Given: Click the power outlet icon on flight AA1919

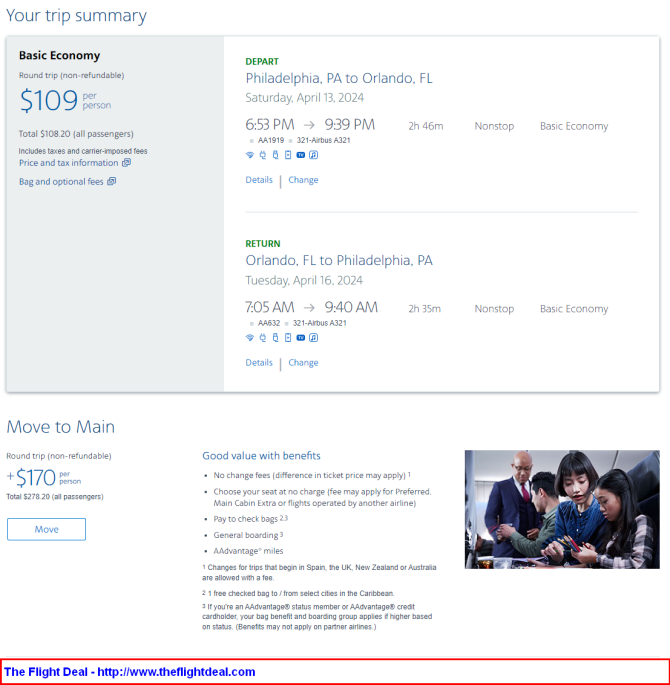Looking at the screenshot, I should coord(262,155).
